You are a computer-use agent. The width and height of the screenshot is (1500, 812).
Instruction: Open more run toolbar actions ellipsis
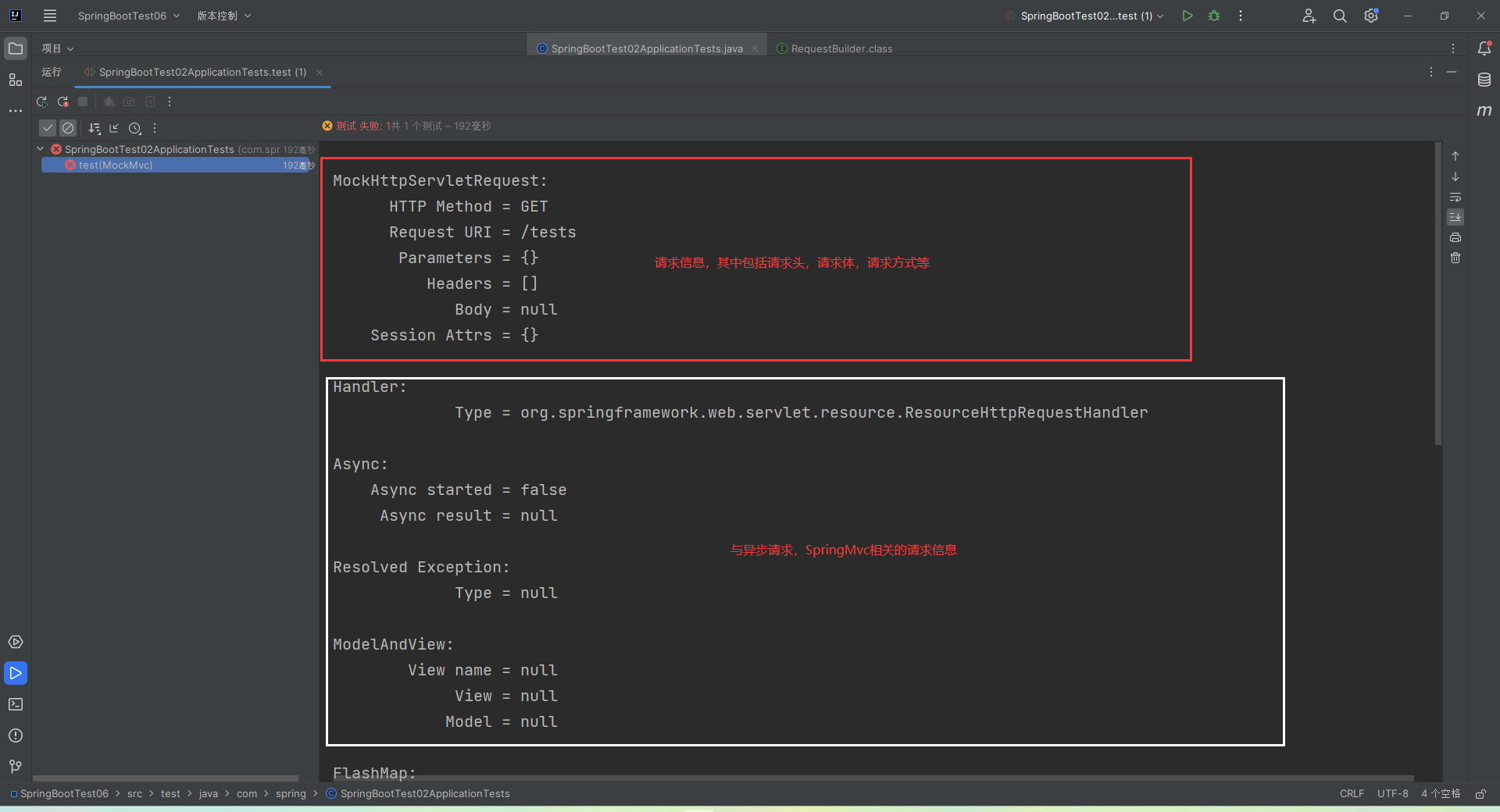(170, 101)
